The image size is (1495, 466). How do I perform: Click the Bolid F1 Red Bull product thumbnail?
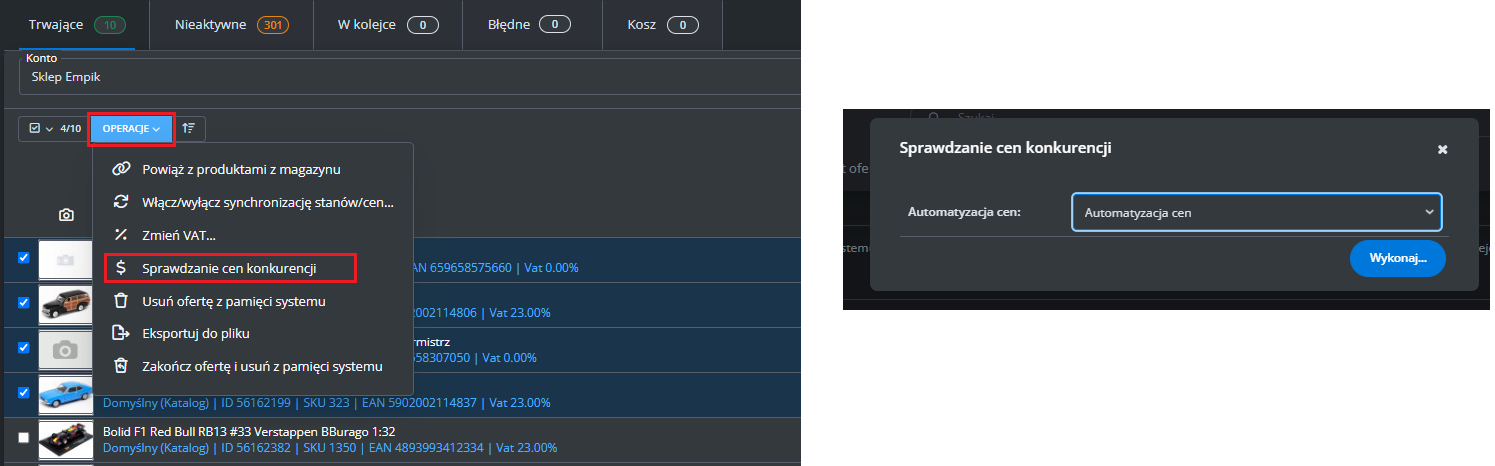[66, 438]
